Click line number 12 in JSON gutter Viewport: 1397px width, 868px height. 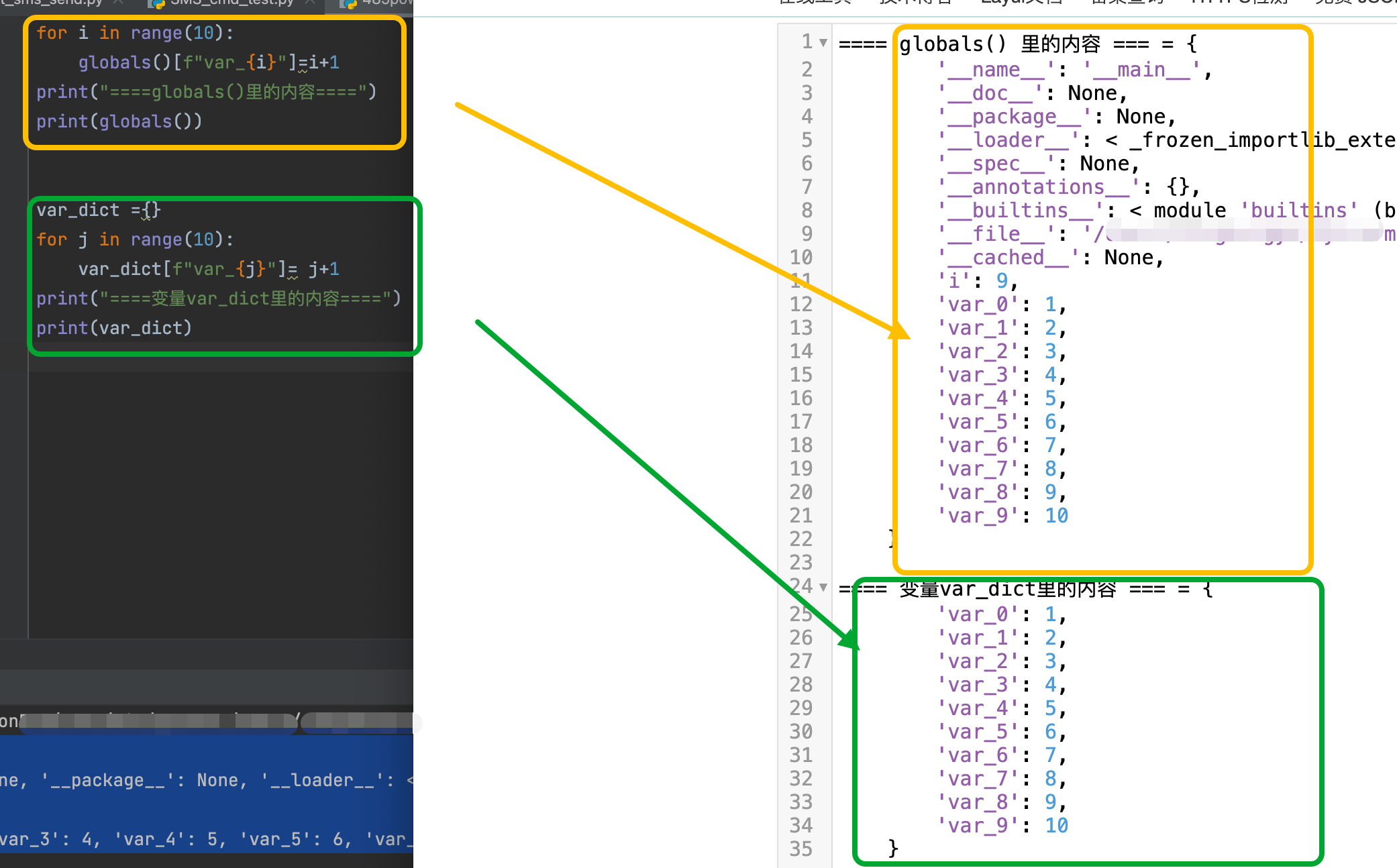click(x=801, y=305)
